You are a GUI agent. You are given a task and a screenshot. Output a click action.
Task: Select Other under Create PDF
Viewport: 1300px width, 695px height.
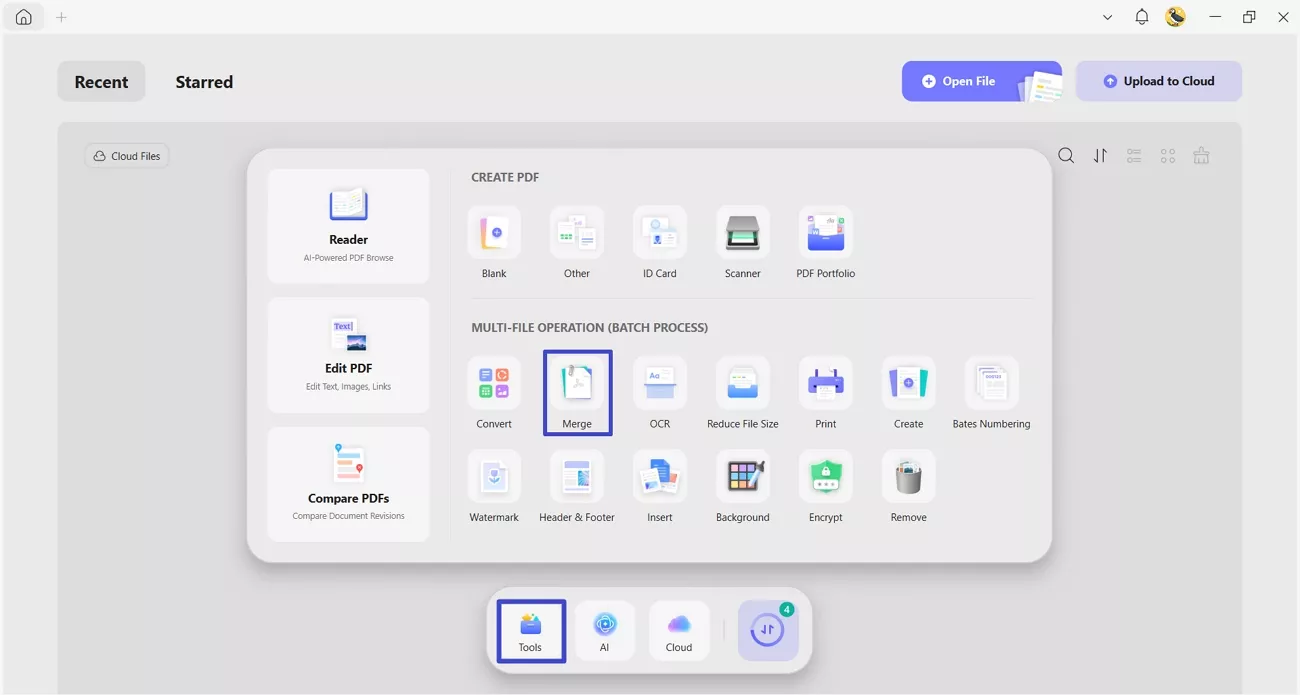pos(577,243)
